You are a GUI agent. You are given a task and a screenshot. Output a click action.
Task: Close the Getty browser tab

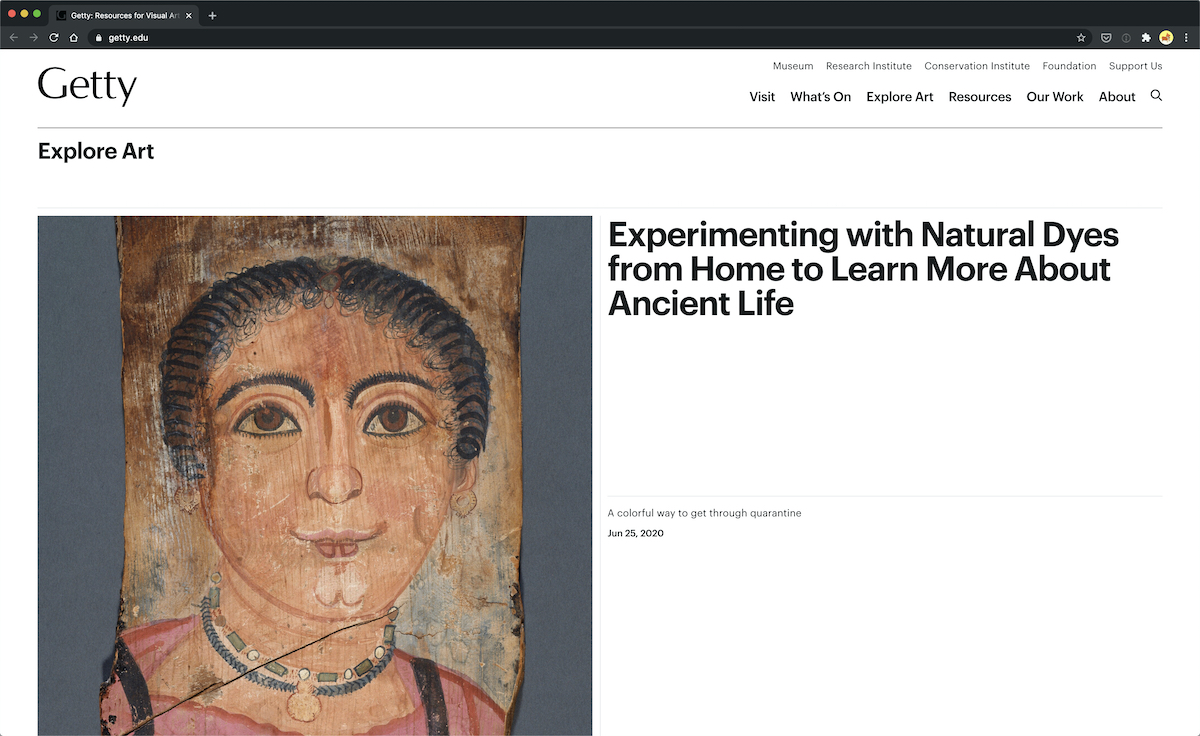189,15
